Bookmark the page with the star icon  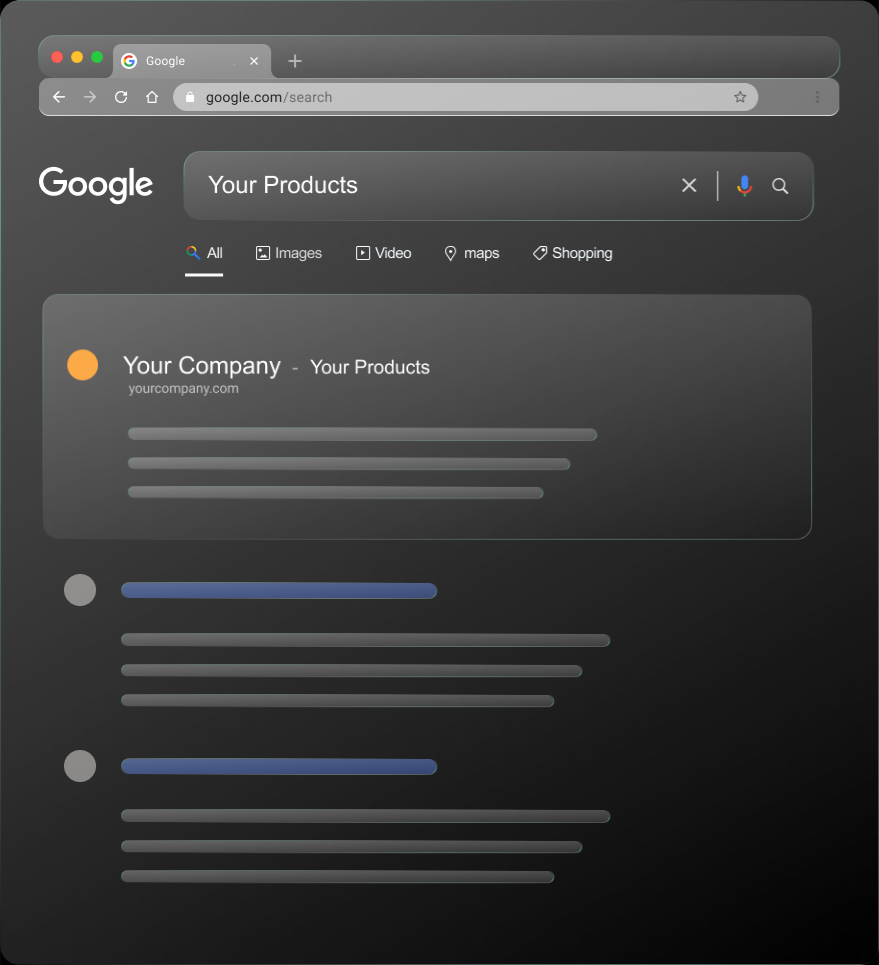(740, 97)
